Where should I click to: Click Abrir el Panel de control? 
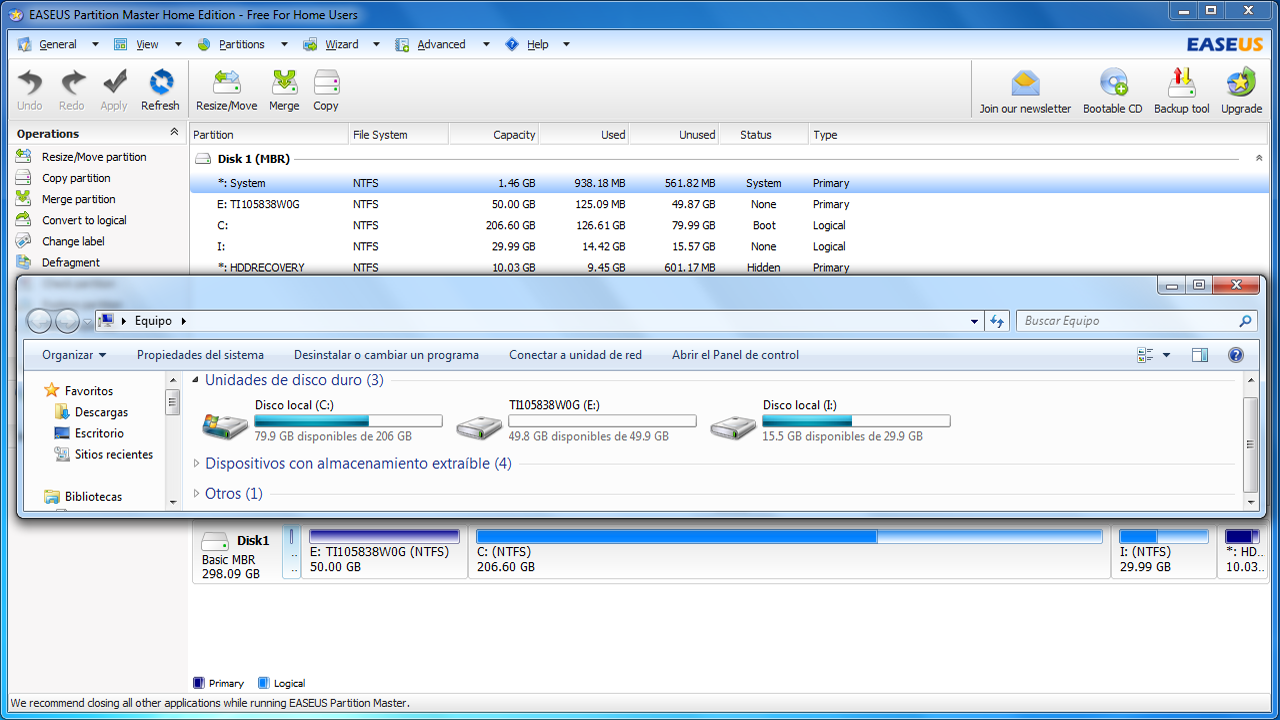[x=736, y=355]
